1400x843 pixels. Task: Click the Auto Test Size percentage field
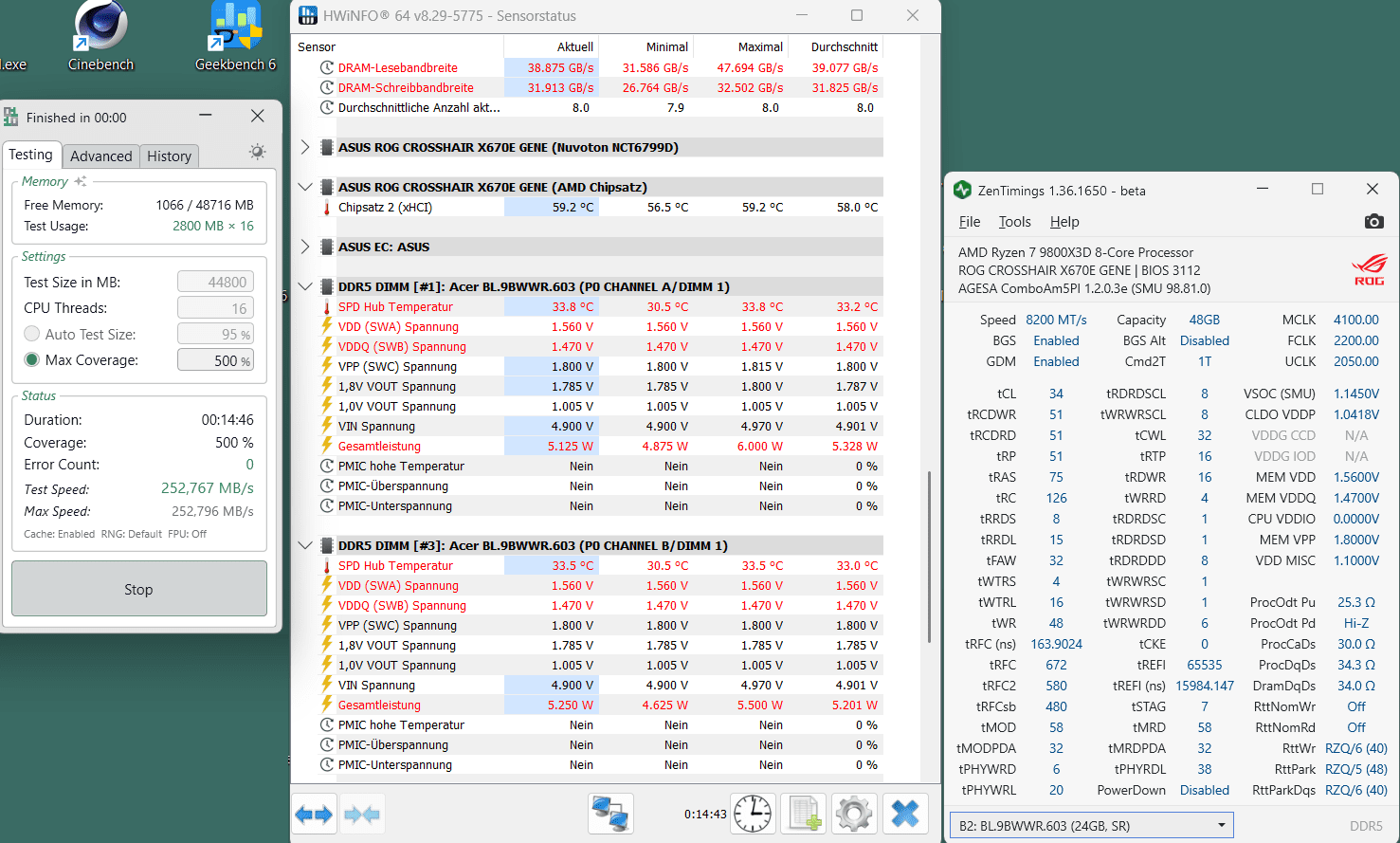(215, 334)
